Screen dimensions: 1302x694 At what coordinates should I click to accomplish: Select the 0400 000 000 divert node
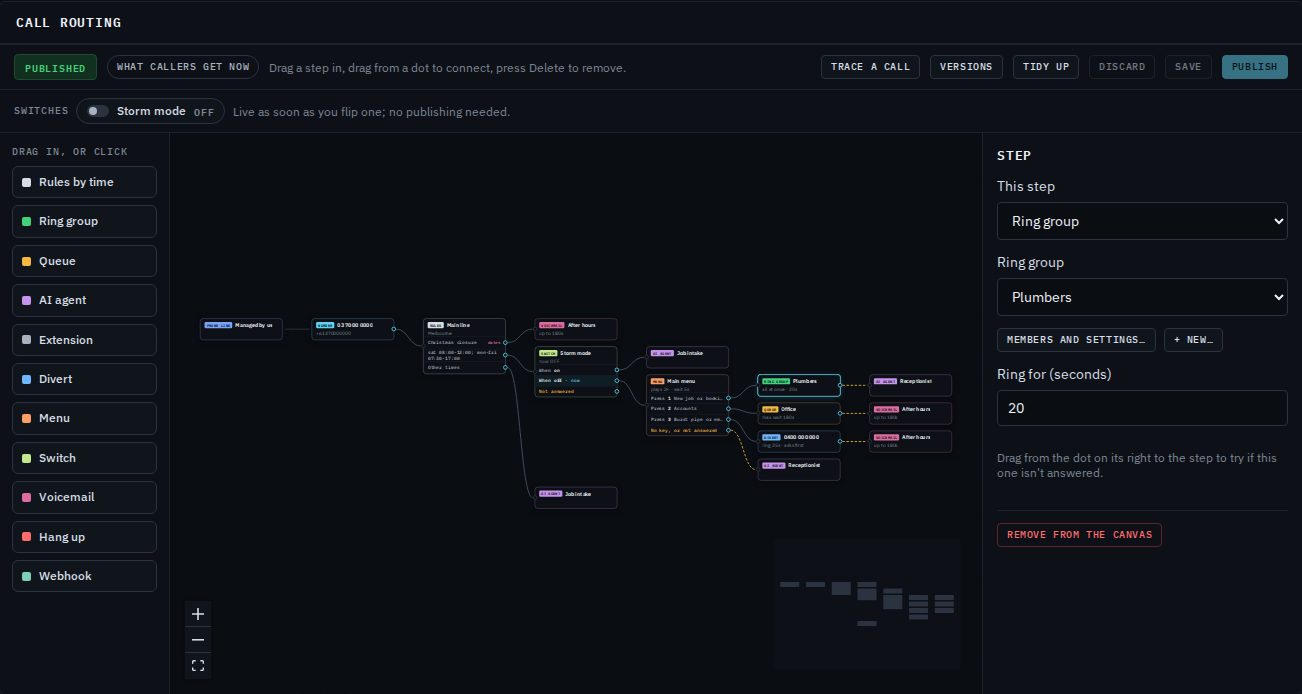799,441
